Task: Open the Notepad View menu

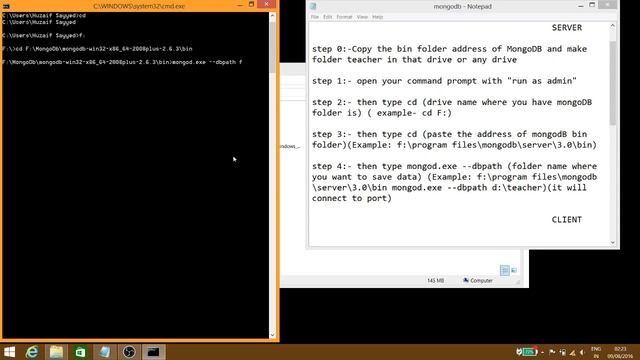Action: 362,17
